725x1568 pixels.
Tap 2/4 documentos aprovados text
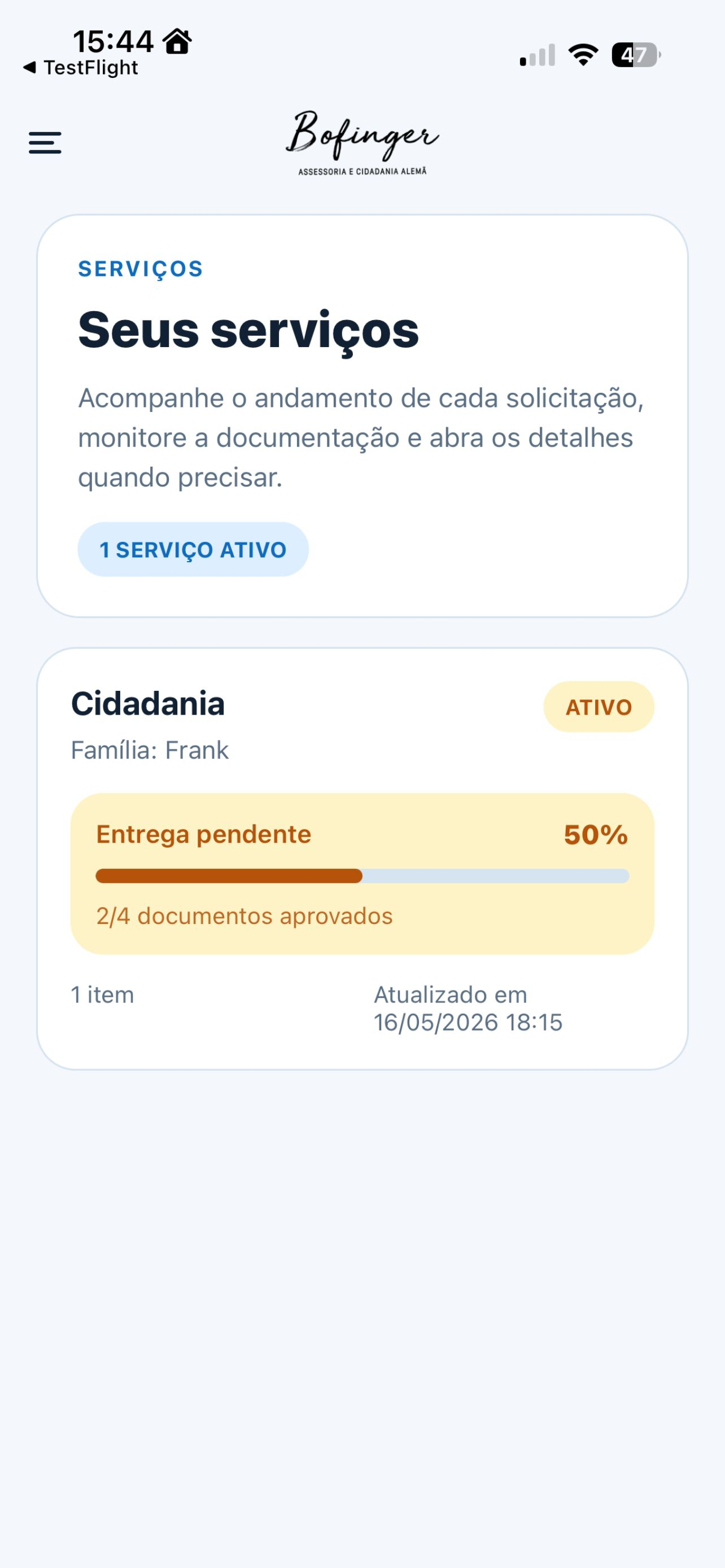click(x=244, y=916)
